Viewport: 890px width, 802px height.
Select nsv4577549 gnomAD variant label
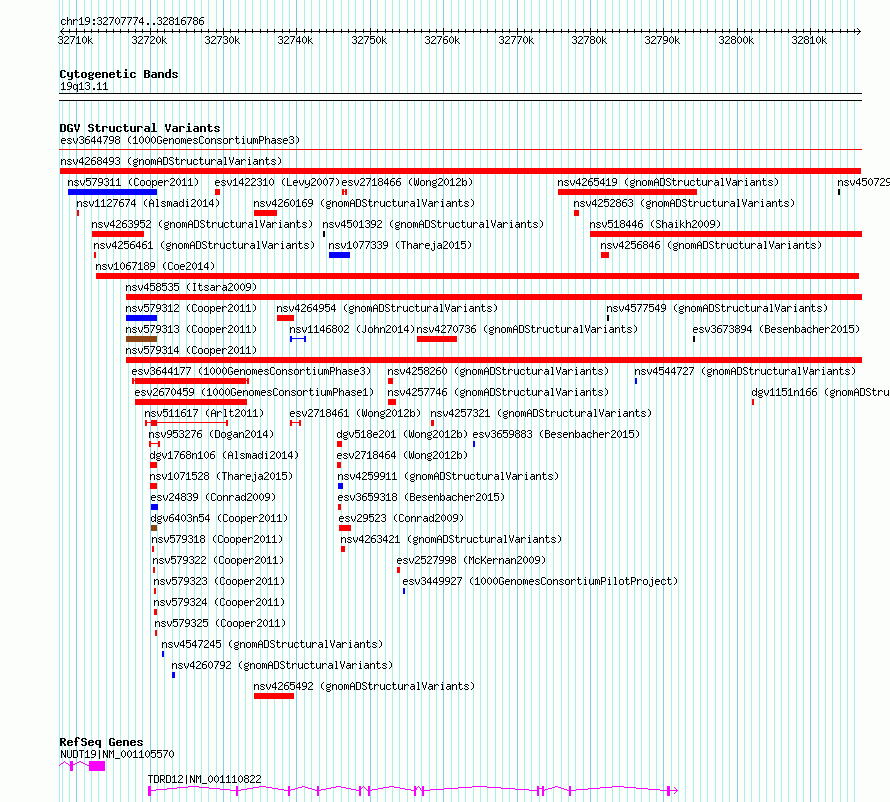(717, 308)
